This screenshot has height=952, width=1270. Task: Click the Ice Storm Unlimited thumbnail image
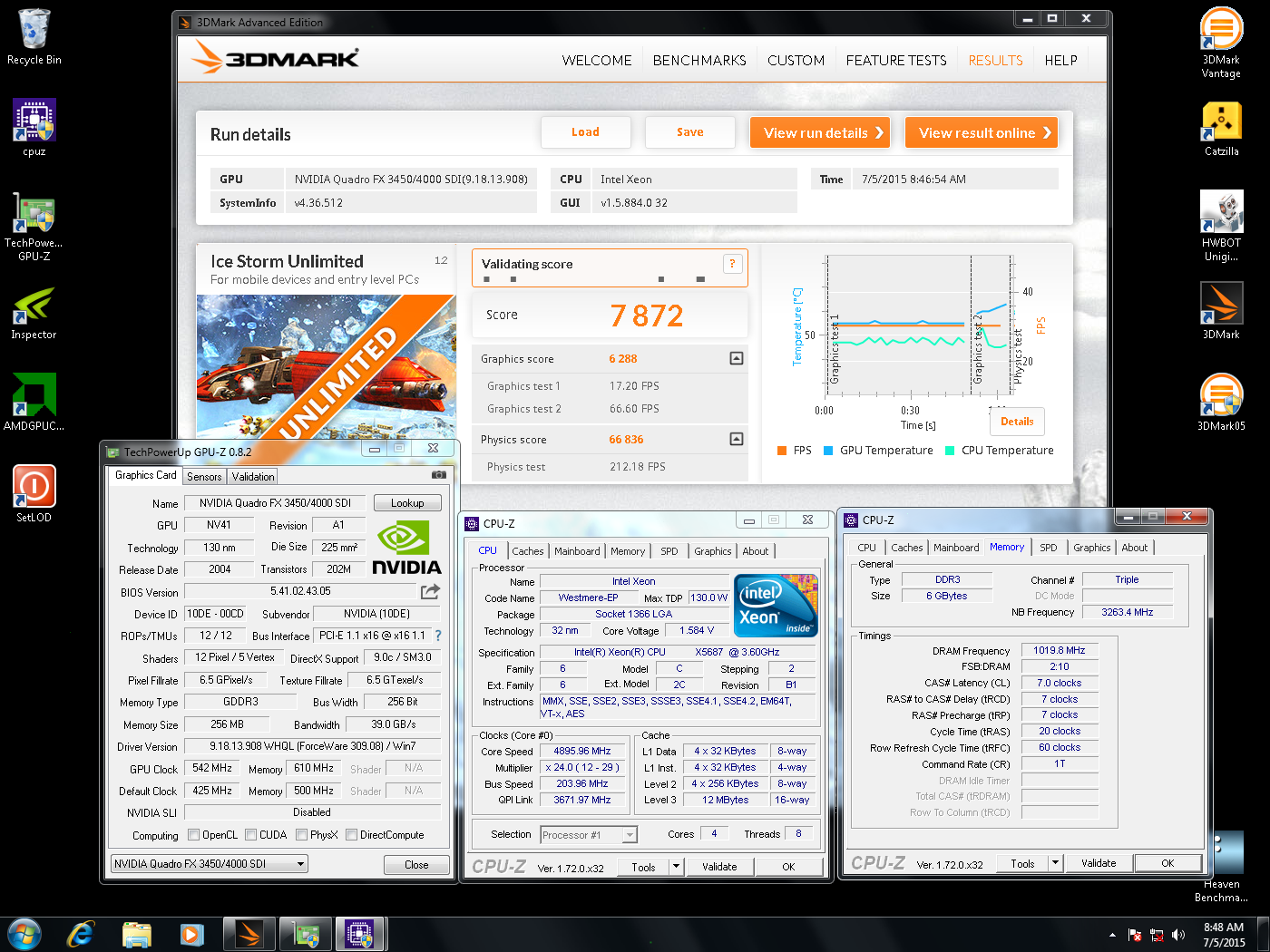(327, 366)
